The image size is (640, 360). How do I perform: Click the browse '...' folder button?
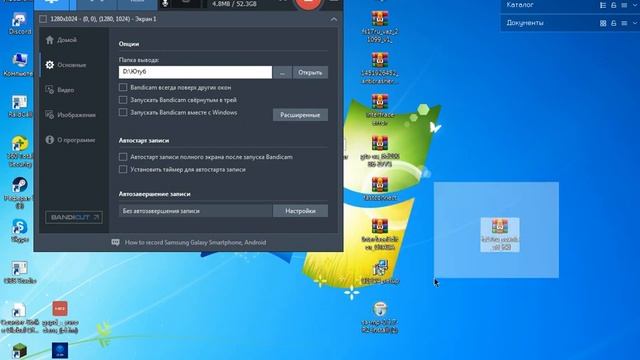(x=282, y=72)
